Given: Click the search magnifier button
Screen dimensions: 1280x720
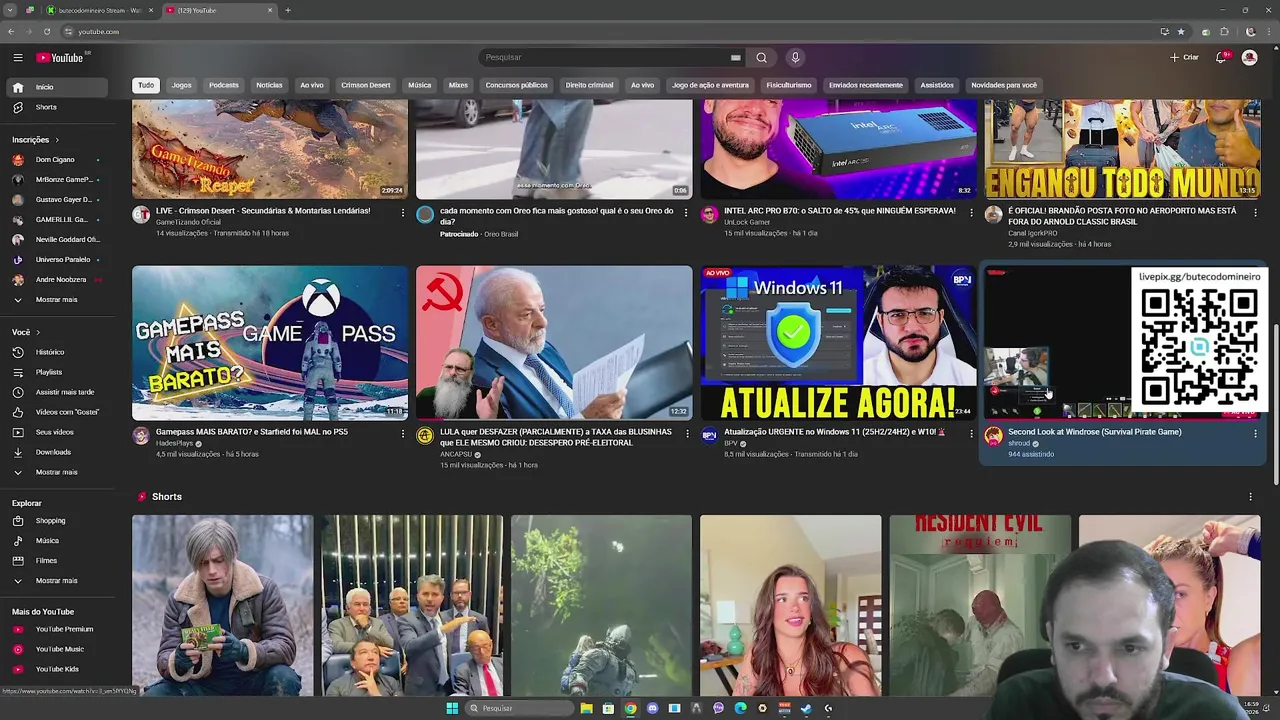Looking at the screenshot, I should tap(761, 58).
